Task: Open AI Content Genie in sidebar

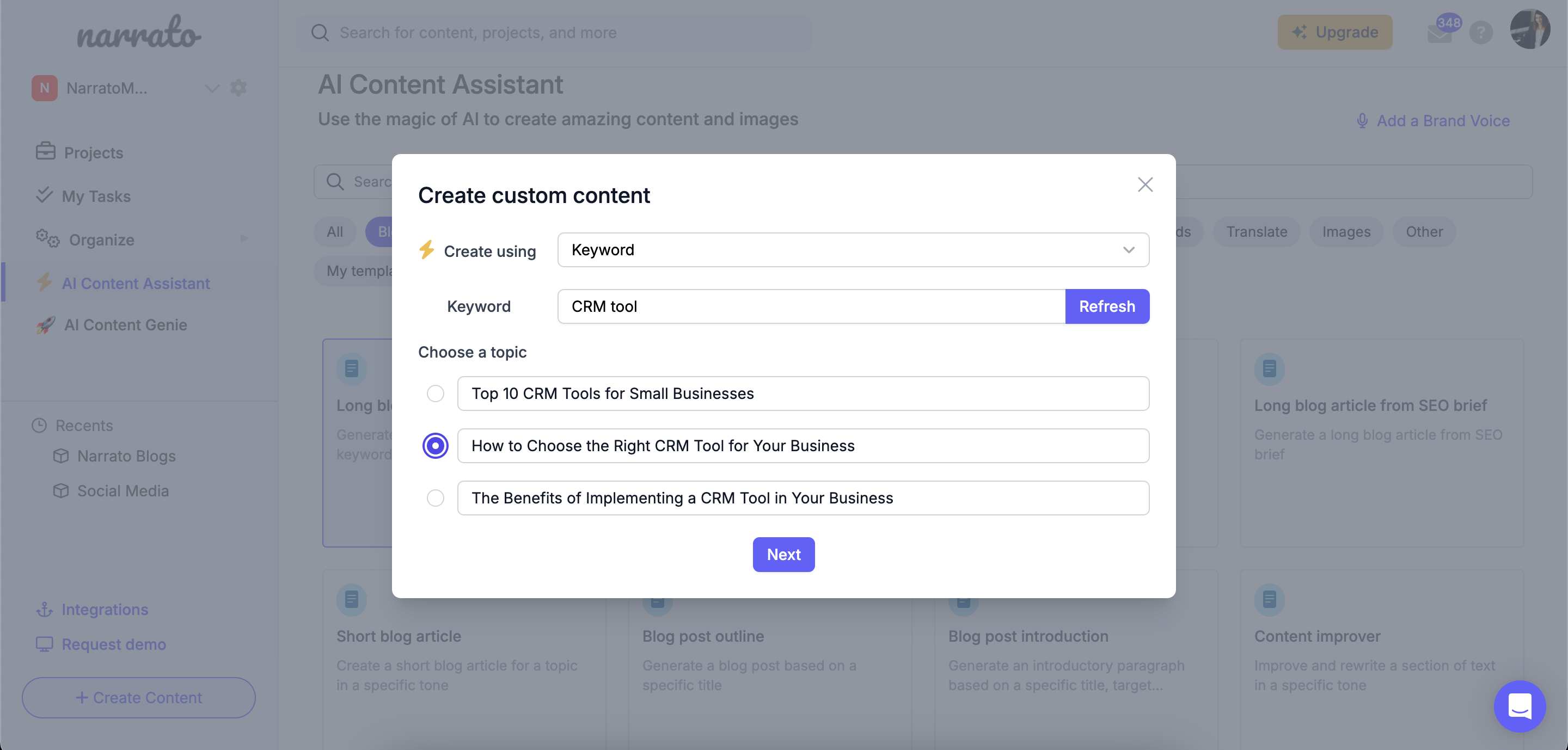Action: click(x=125, y=324)
